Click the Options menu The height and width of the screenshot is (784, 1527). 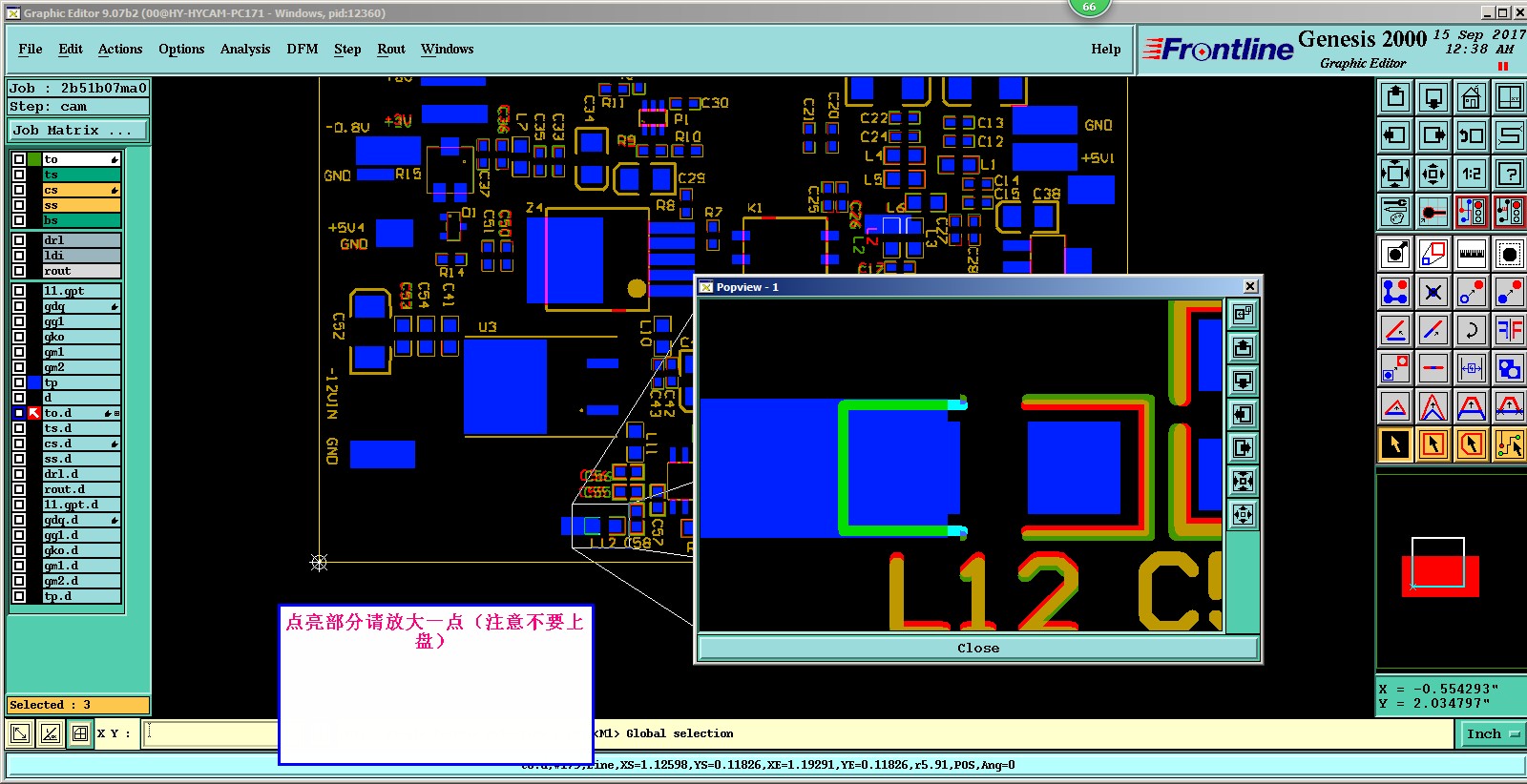coord(181,49)
